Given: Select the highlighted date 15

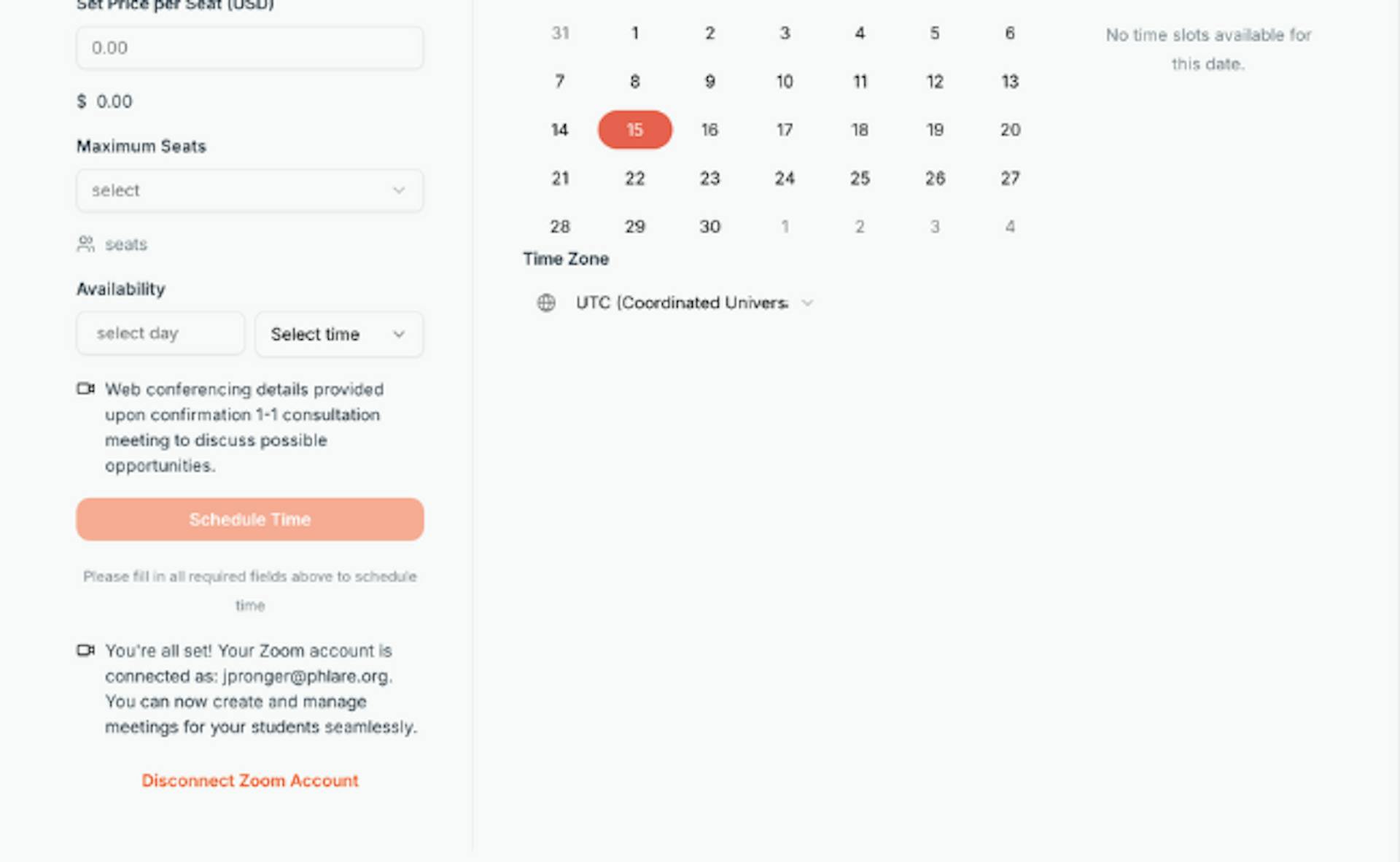Looking at the screenshot, I should [x=634, y=130].
